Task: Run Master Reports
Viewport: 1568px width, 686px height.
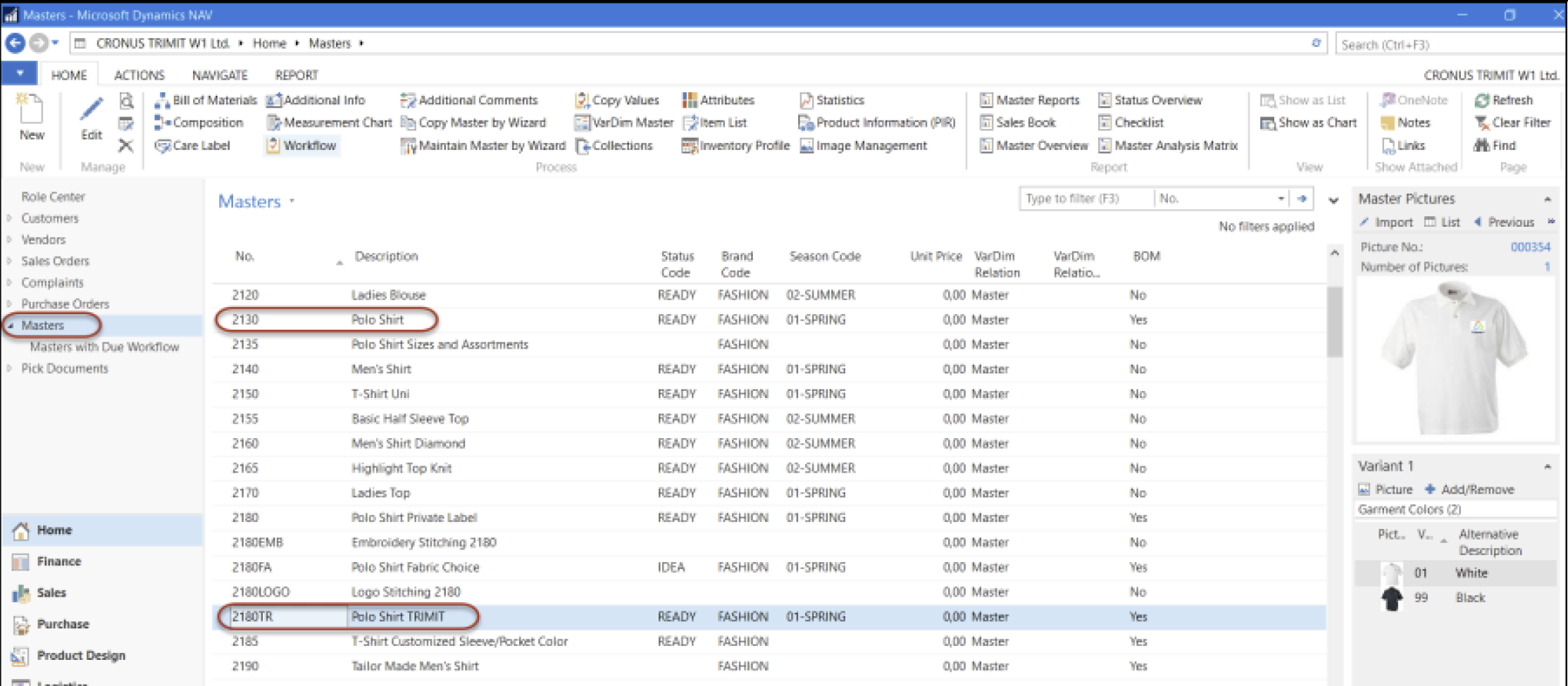Action: [x=1029, y=100]
